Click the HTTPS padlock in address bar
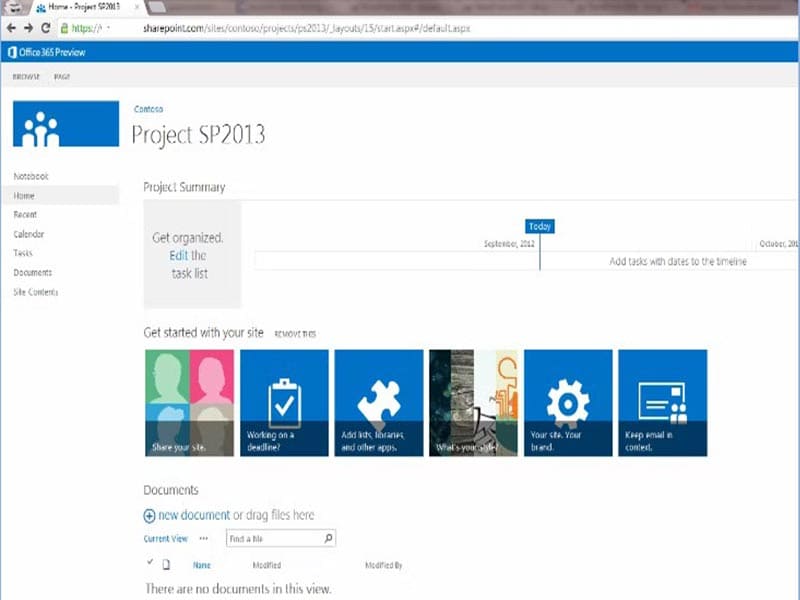 click(x=64, y=28)
